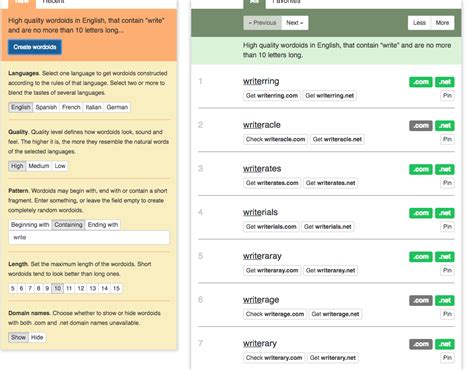Click Get writerates.com button
Screen dimensions: 474x370
click(272, 183)
